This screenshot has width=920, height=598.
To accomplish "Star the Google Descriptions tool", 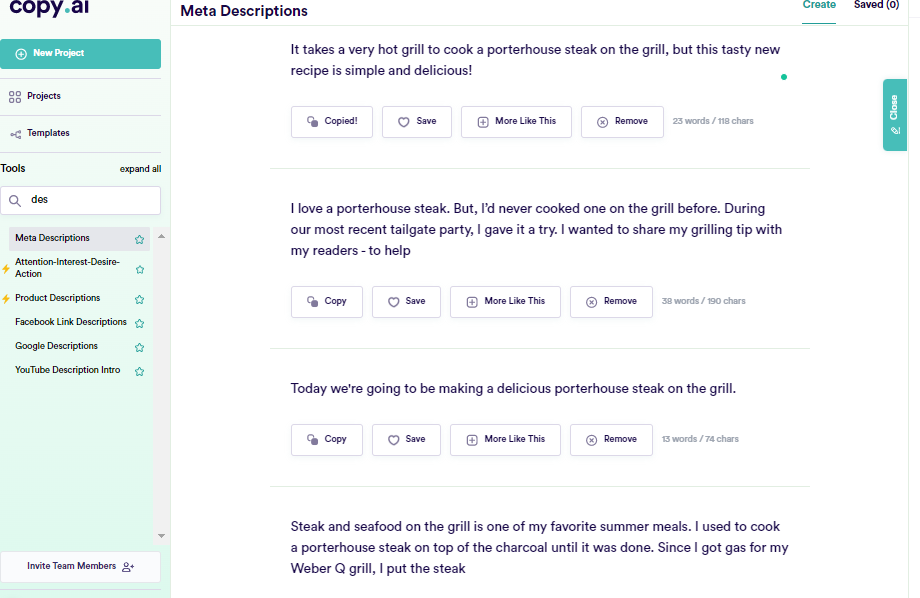I will [140, 347].
